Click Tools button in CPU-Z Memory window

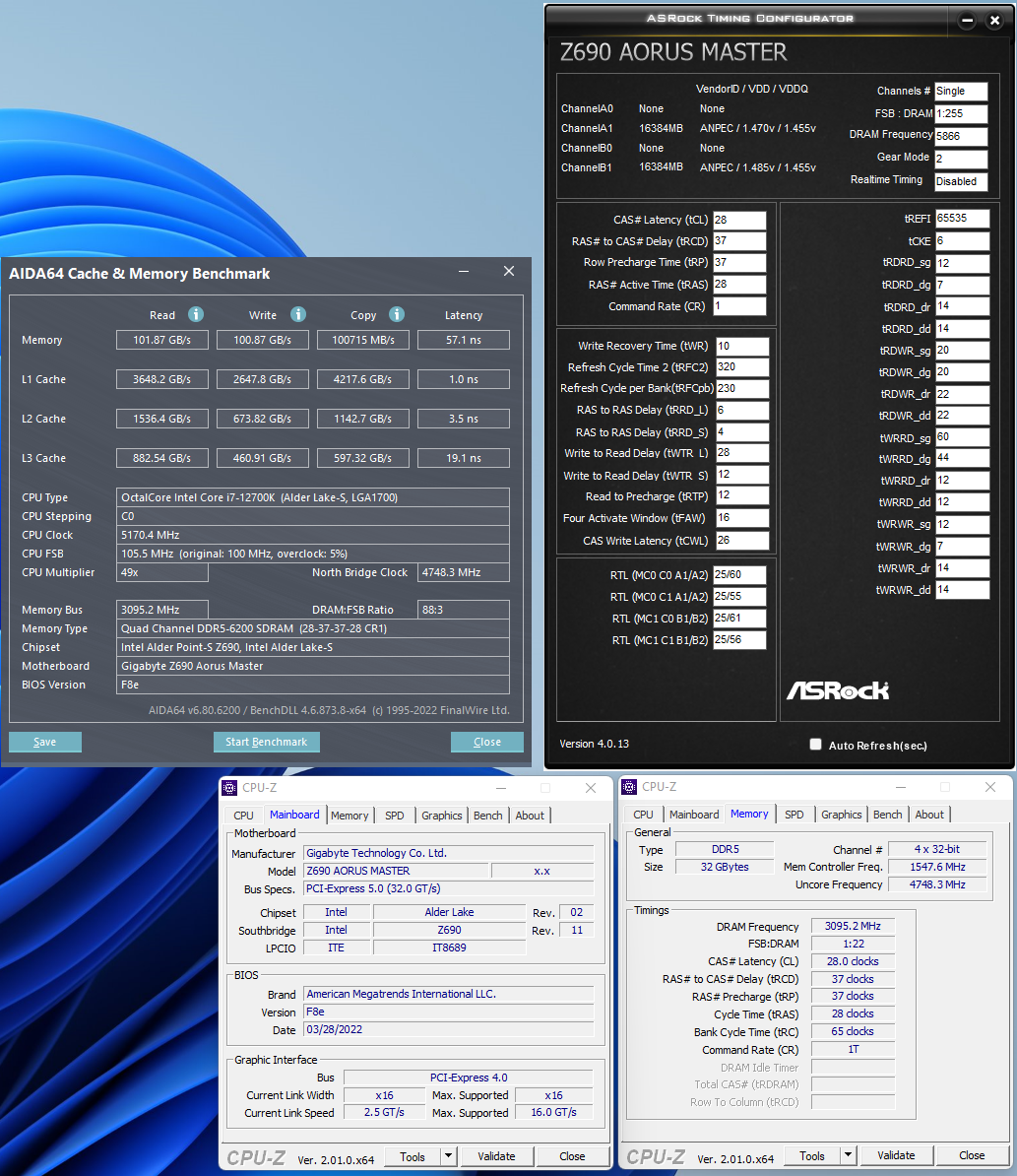811,1155
